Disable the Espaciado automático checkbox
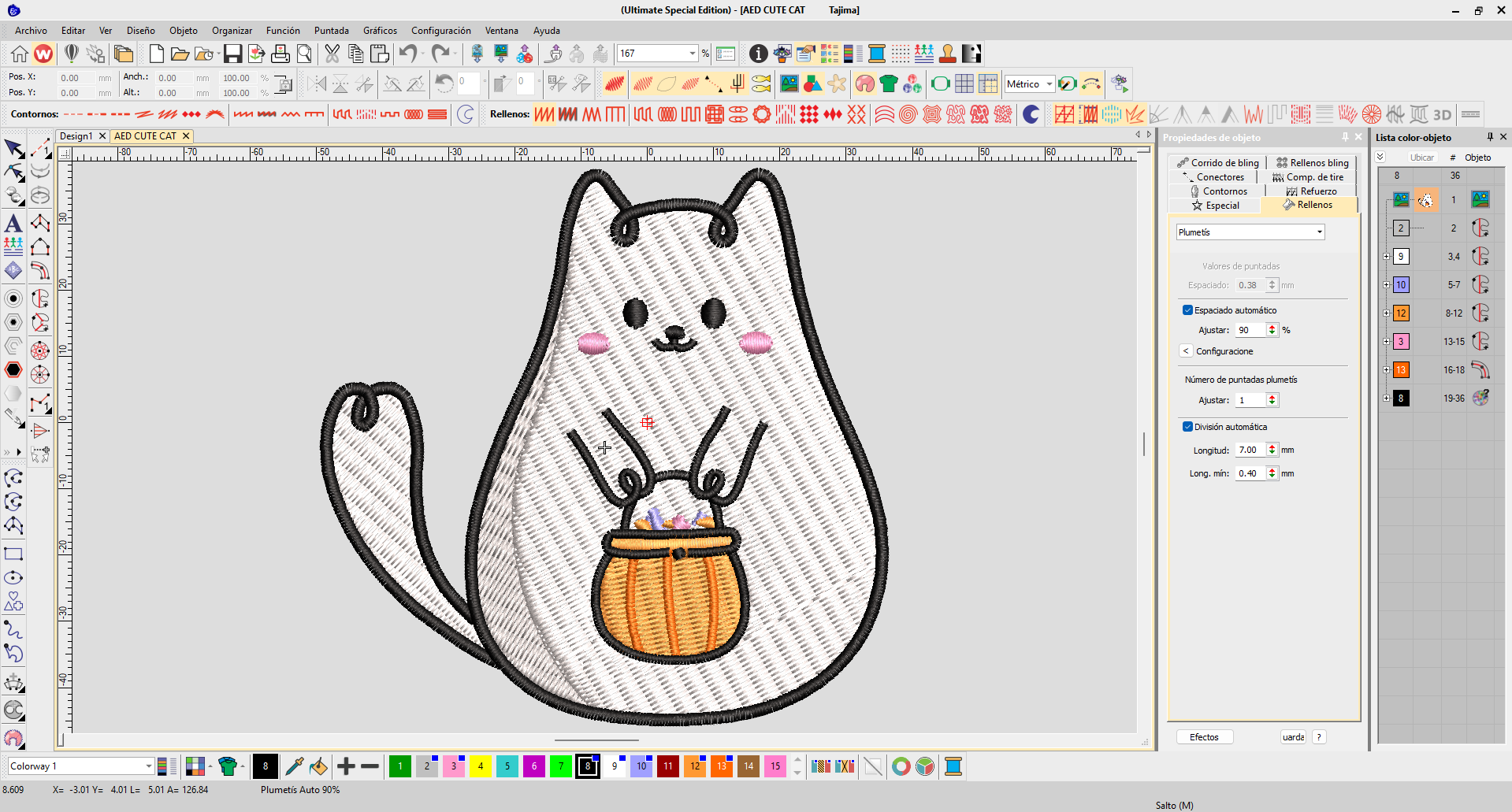1512x812 pixels. click(1187, 310)
